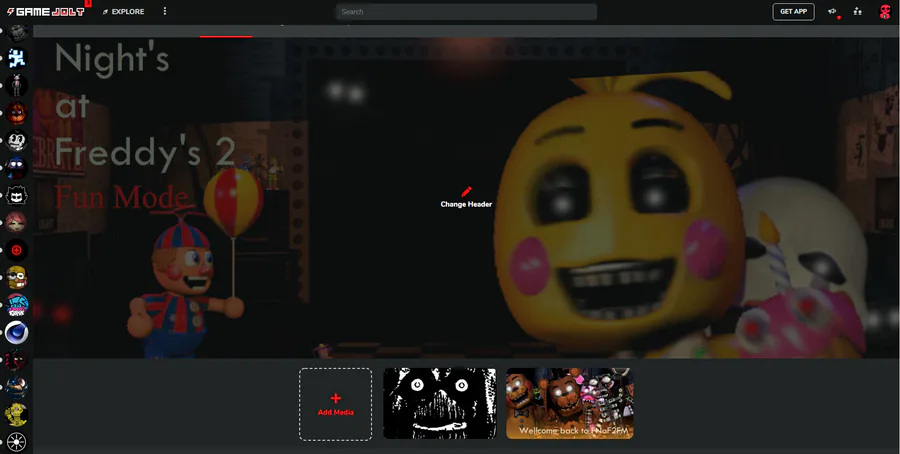Open the Cinema 4D sphere community icon
The image size is (900, 454).
17,333
